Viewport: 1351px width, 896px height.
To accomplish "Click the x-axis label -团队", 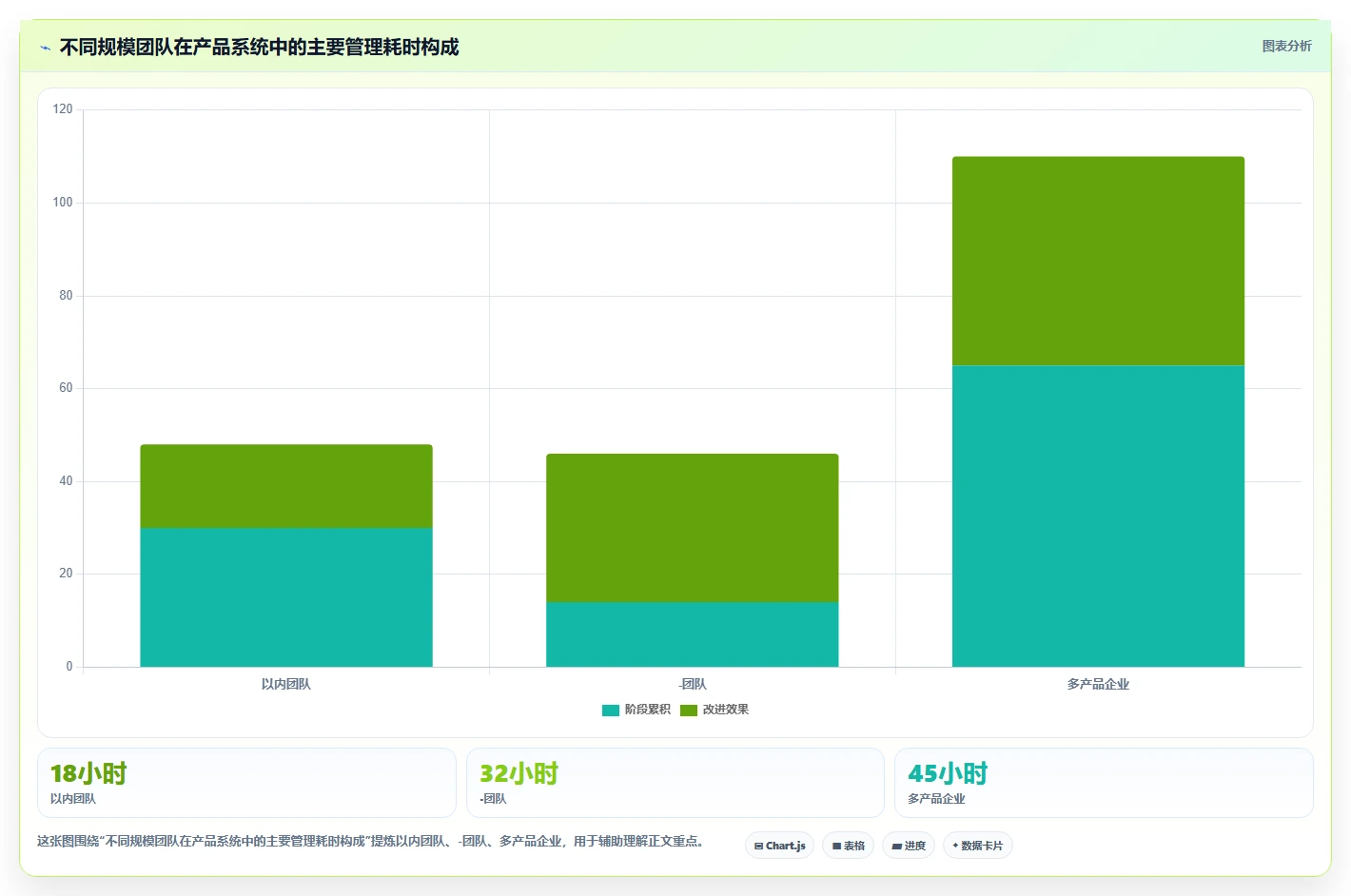I will (x=693, y=684).
